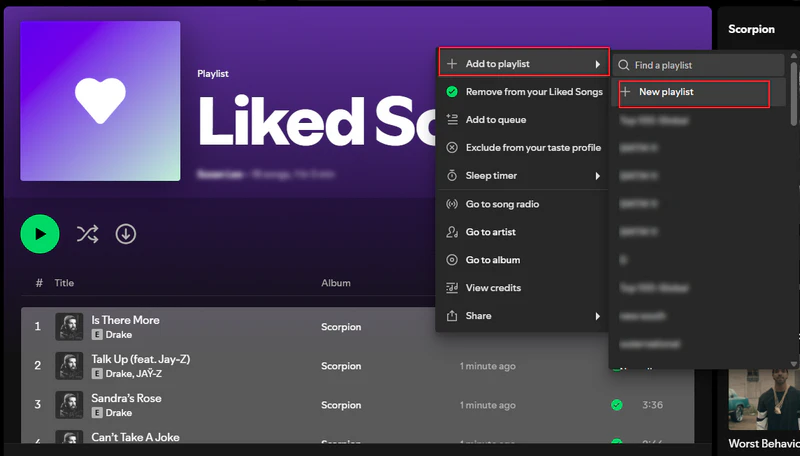Expand the Share submenu arrow

point(597,316)
